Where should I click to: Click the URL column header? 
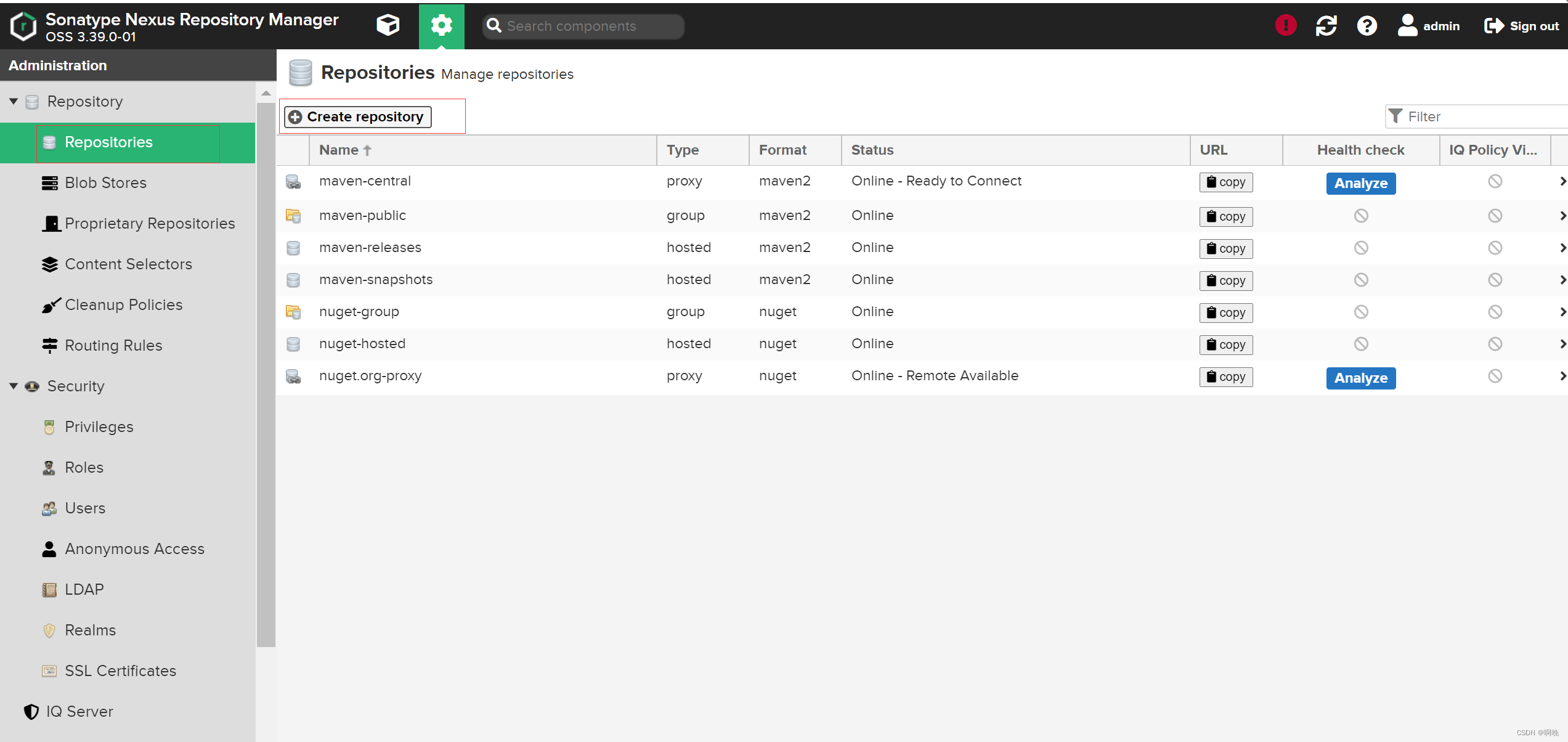(x=1237, y=150)
